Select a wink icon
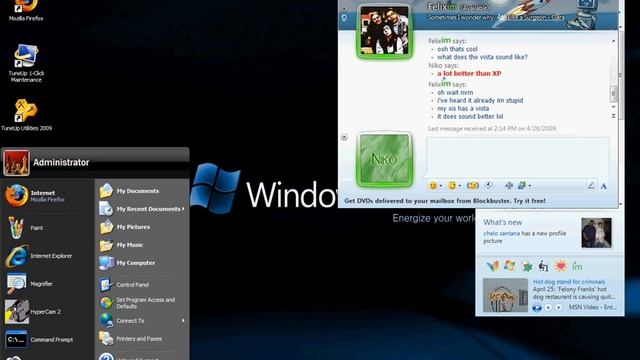The image size is (640, 360). (x=451, y=186)
